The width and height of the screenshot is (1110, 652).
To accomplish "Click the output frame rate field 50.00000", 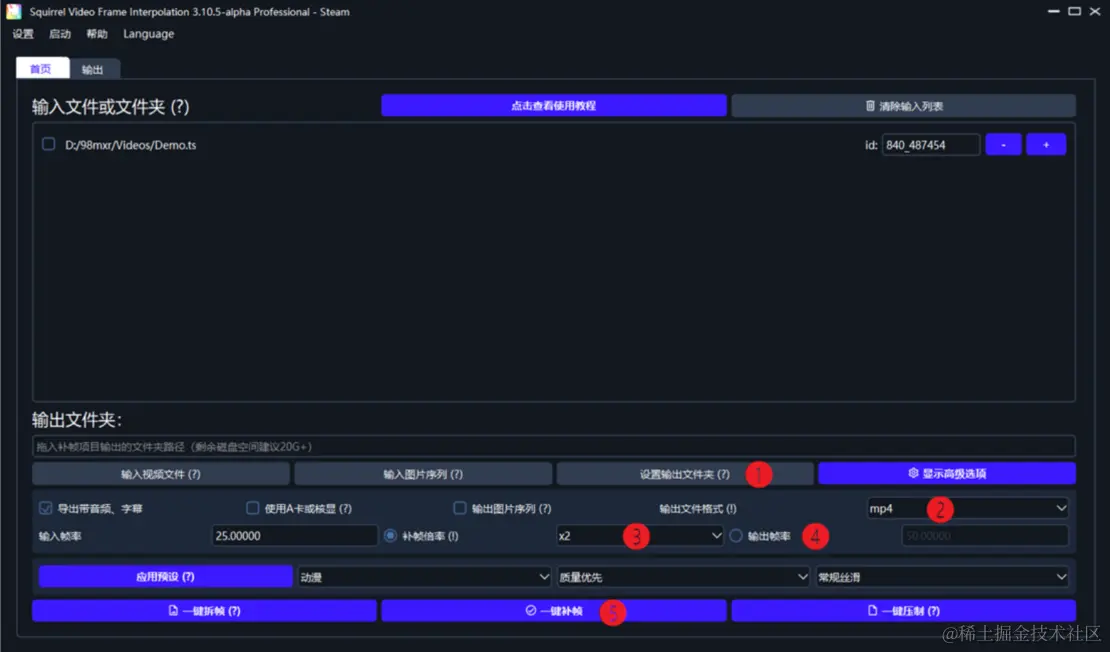I will tap(985, 536).
